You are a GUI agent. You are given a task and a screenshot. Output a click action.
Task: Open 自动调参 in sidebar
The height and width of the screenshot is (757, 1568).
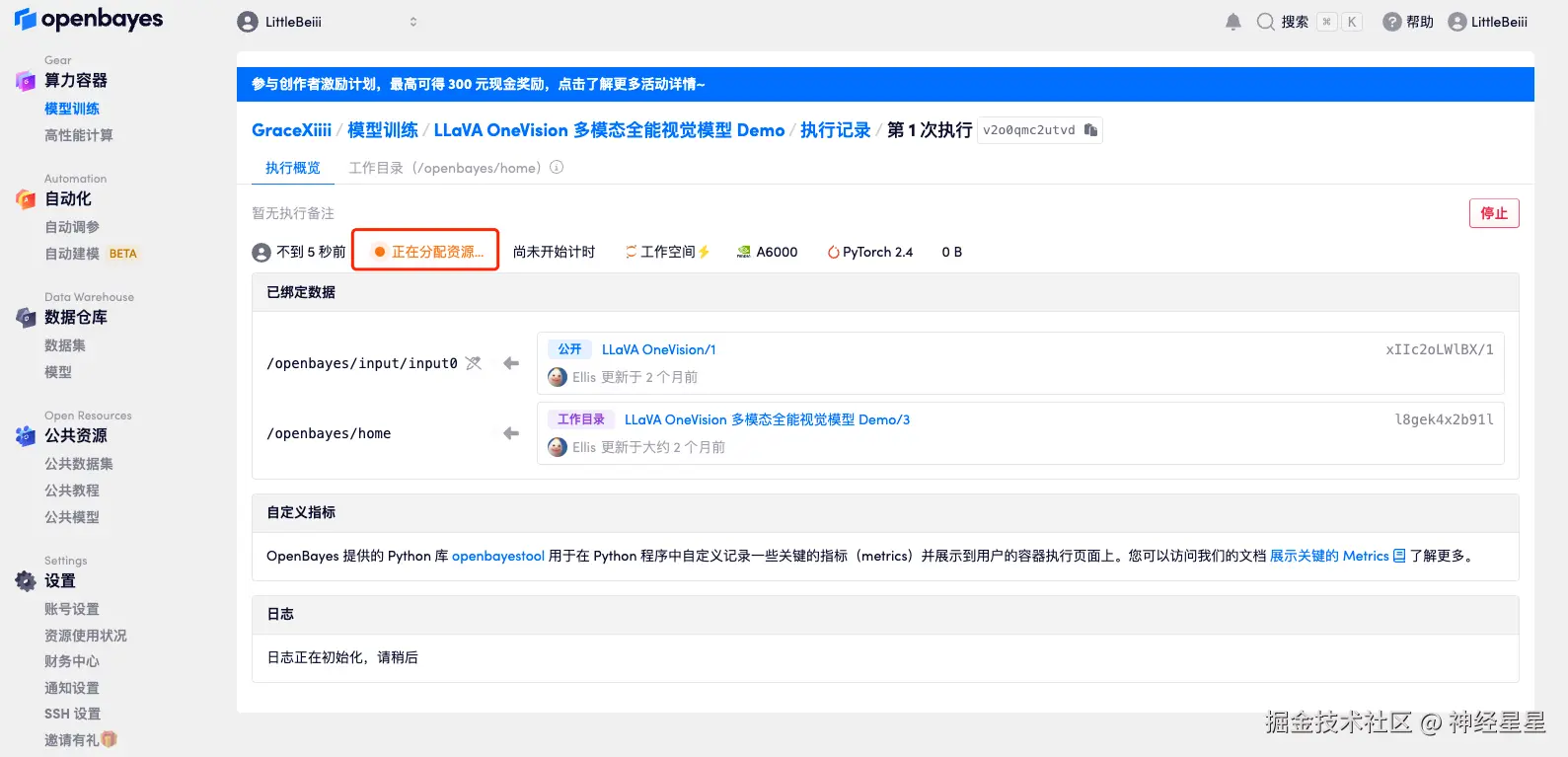[x=72, y=227]
